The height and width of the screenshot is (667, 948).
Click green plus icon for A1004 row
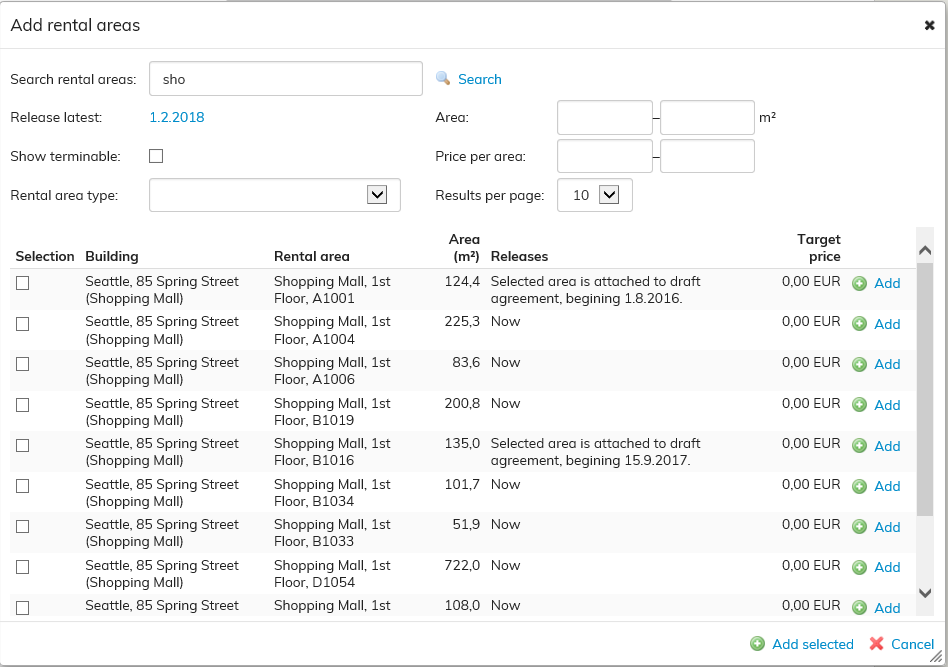(859, 324)
